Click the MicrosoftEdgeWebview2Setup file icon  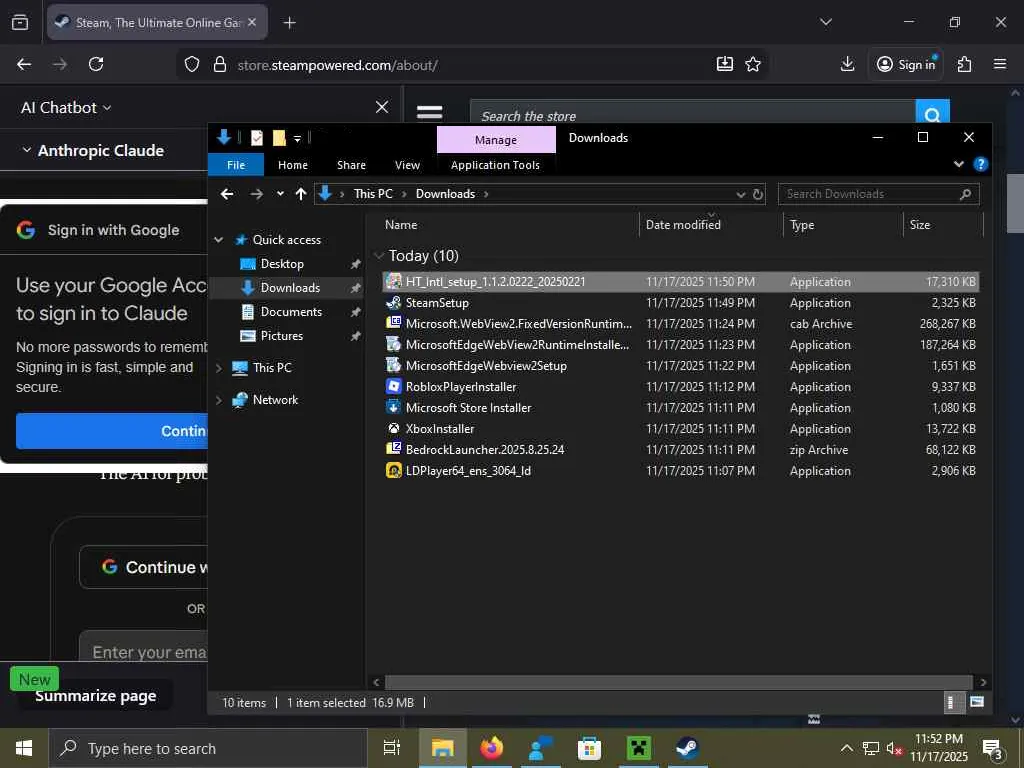(394, 366)
